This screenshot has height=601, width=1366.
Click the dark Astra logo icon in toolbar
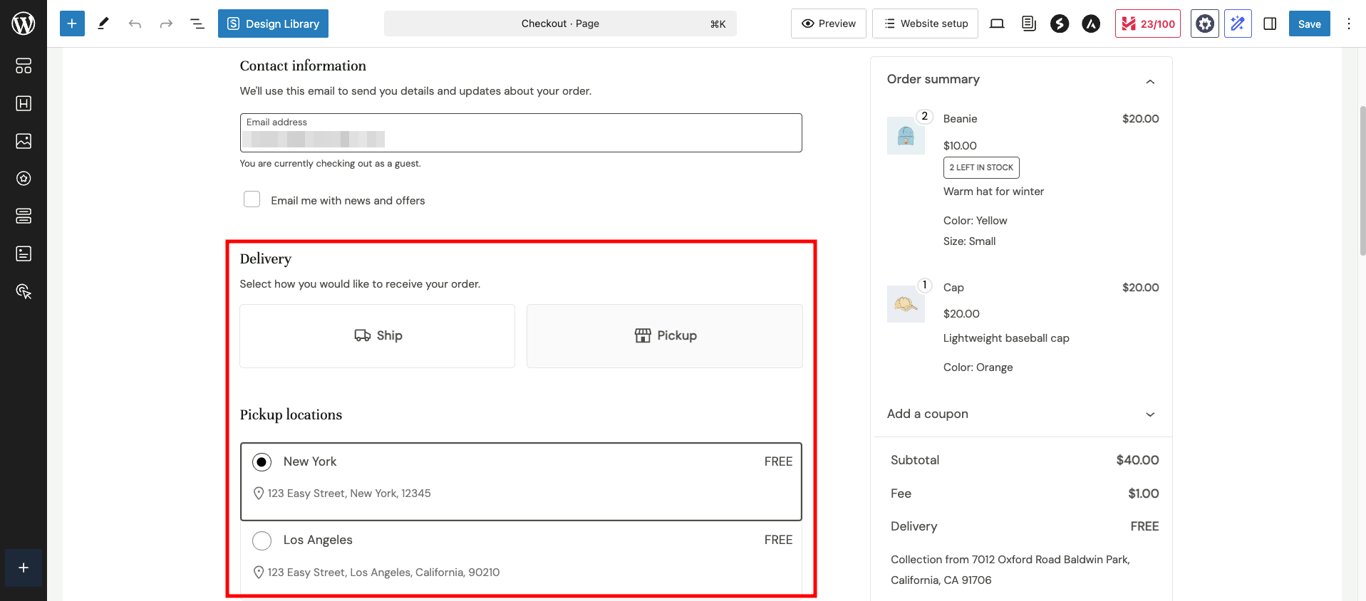pos(1090,23)
